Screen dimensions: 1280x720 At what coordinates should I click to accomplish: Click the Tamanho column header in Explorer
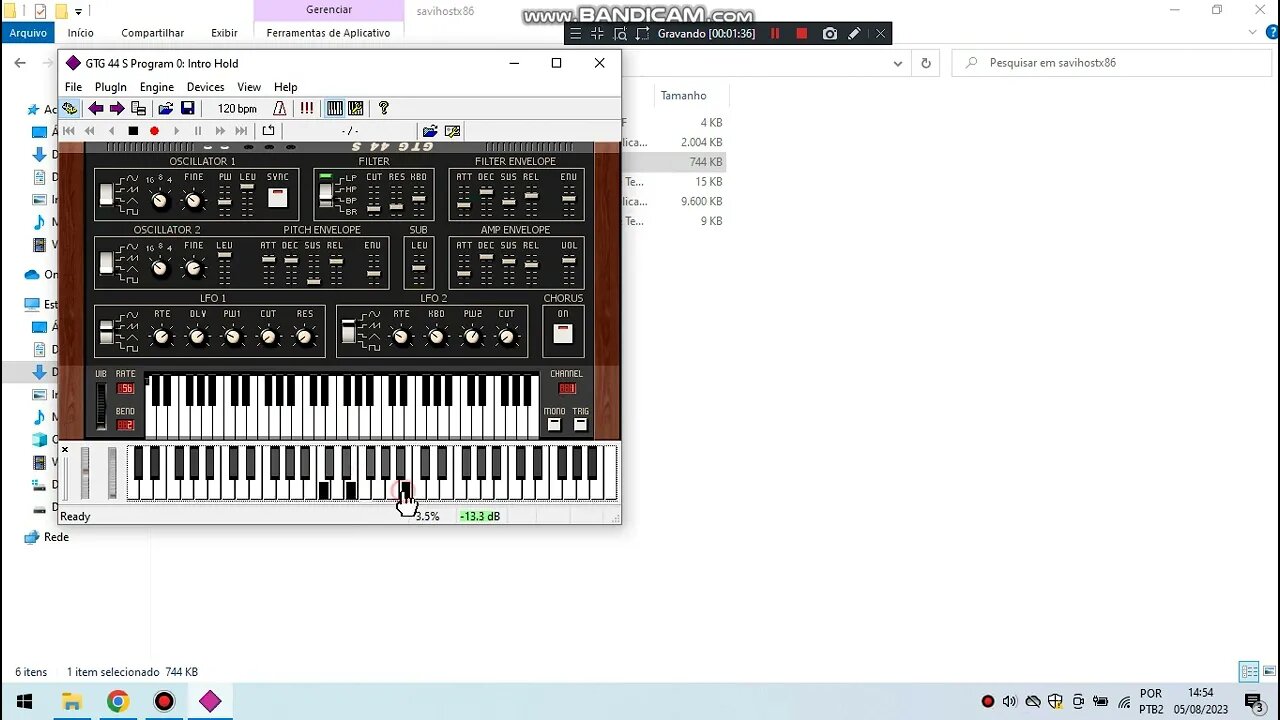click(683, 95)
